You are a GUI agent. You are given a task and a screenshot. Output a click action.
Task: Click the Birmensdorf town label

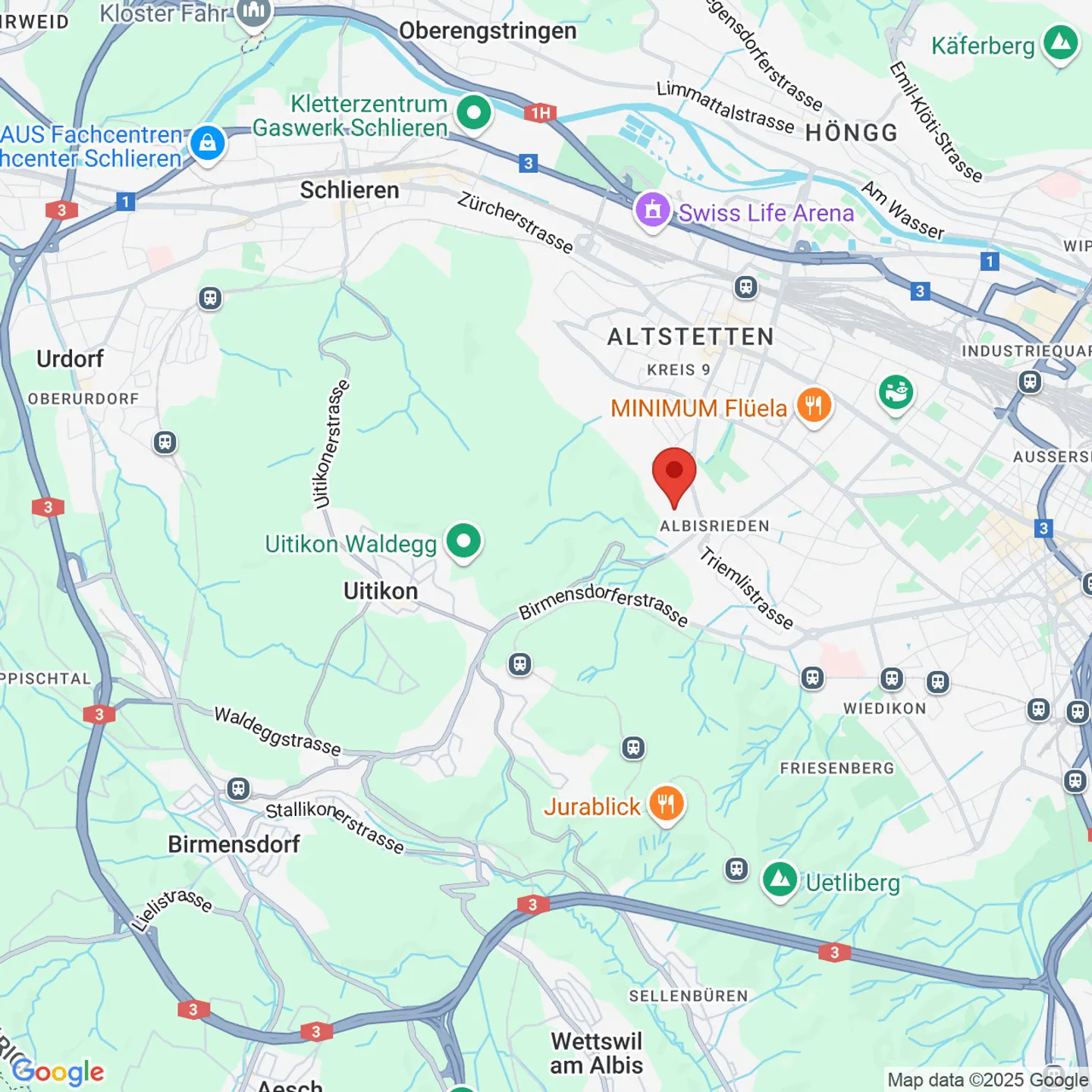[x=234, y=844]
